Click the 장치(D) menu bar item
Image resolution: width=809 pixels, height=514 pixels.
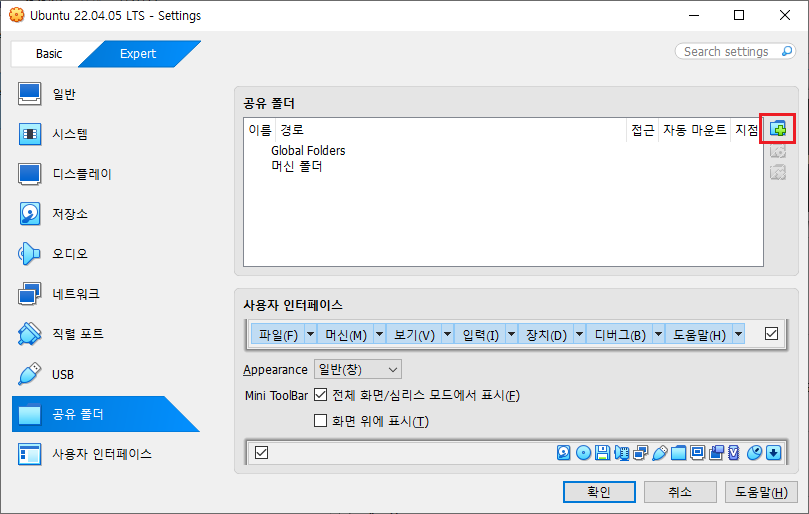pyautogui.click(x=546, y=335)
